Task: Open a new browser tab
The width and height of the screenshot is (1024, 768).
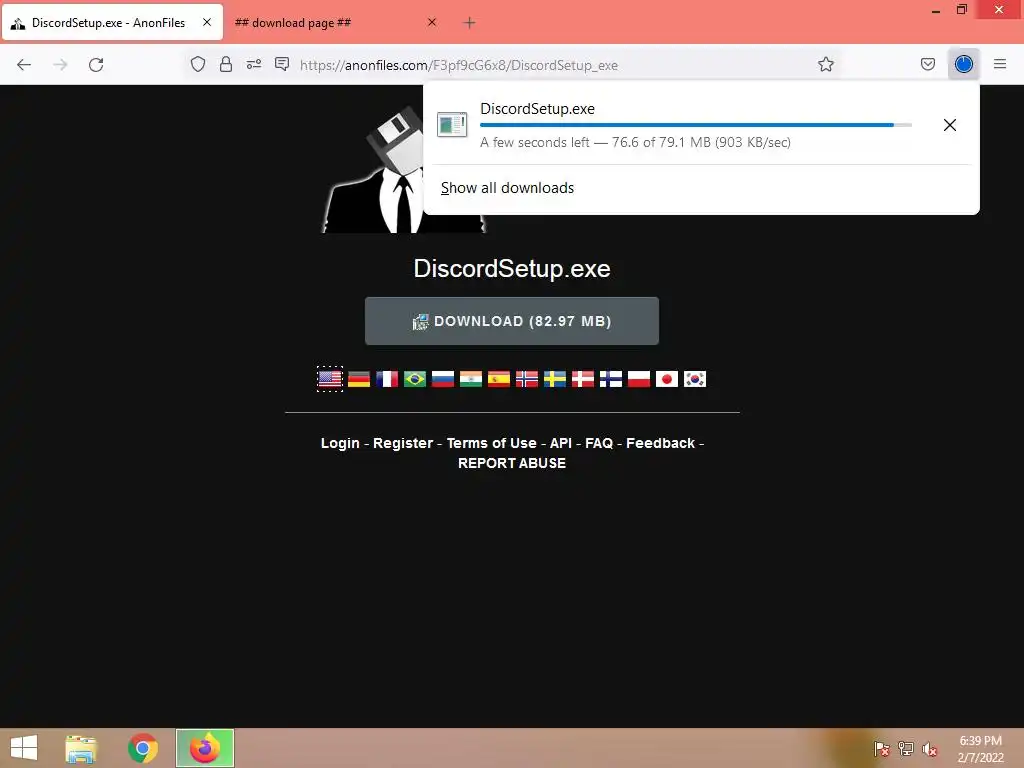Action: (x=469, y=23)
